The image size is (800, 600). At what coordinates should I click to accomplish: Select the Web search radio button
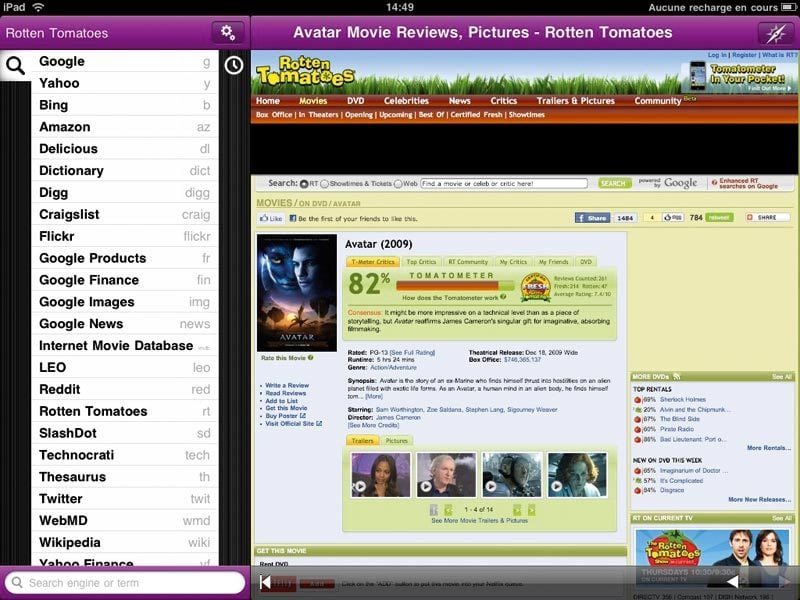398,184
